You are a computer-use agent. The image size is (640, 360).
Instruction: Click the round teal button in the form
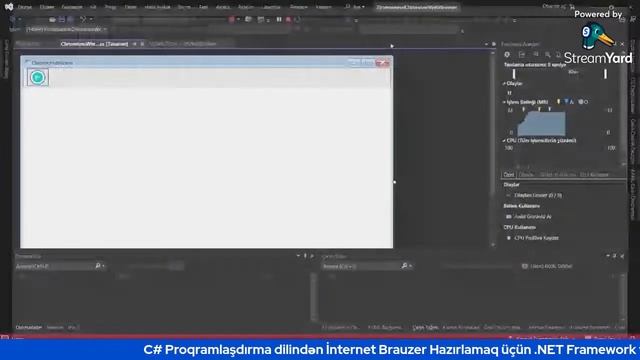[38, 77]
